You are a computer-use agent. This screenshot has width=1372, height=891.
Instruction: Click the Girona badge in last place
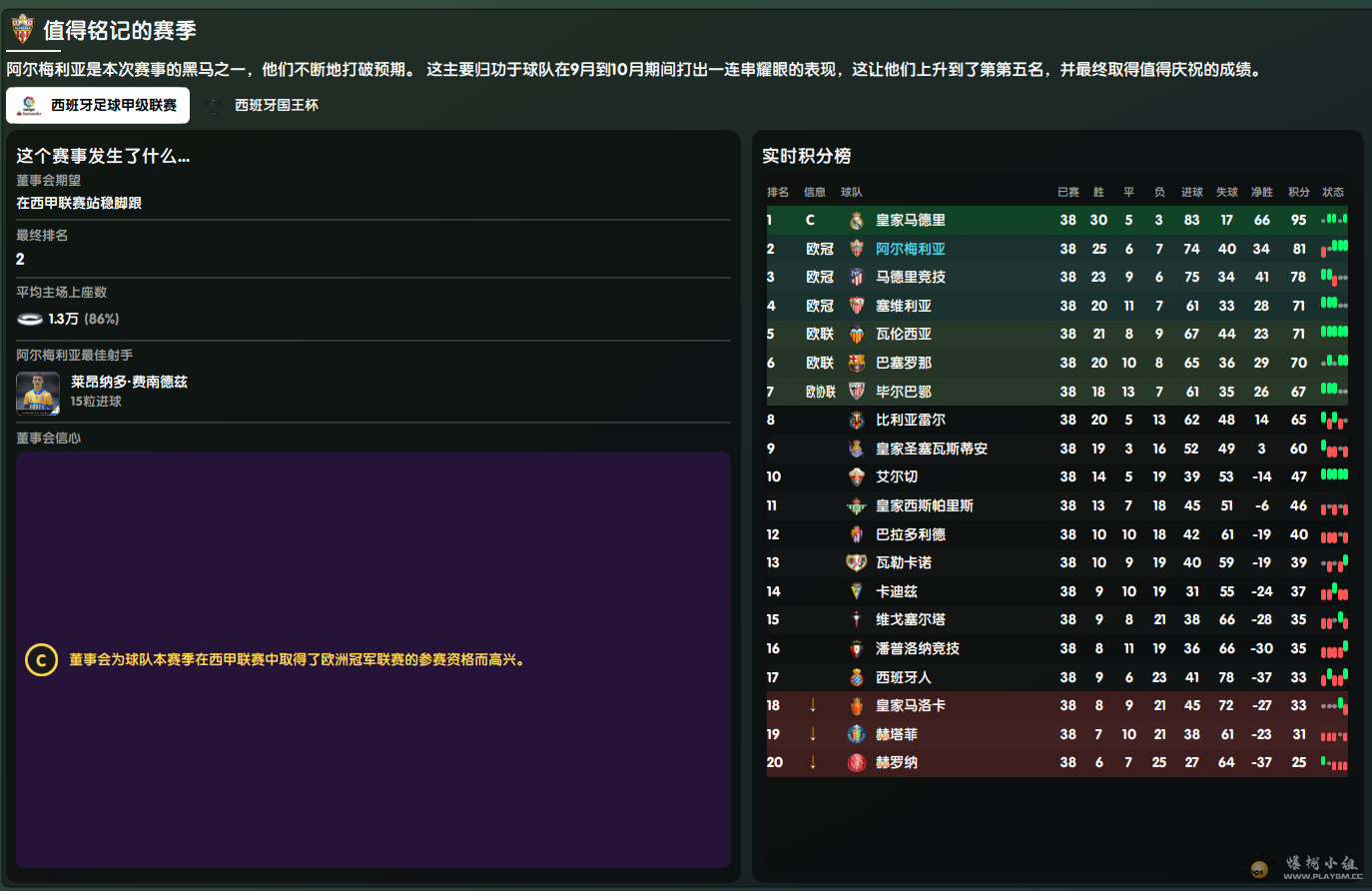coord(856,763)
